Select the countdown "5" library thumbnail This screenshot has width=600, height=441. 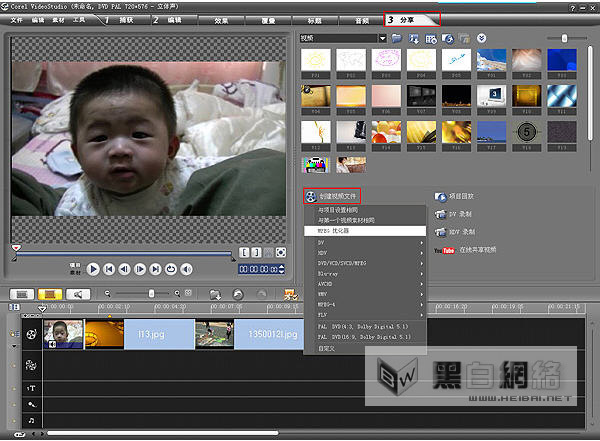pos(527,132)
